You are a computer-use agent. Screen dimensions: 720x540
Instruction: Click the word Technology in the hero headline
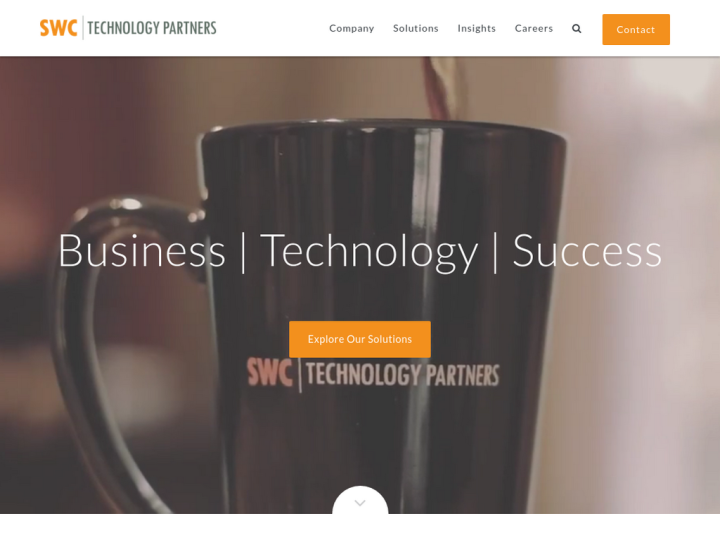[370, 252]
